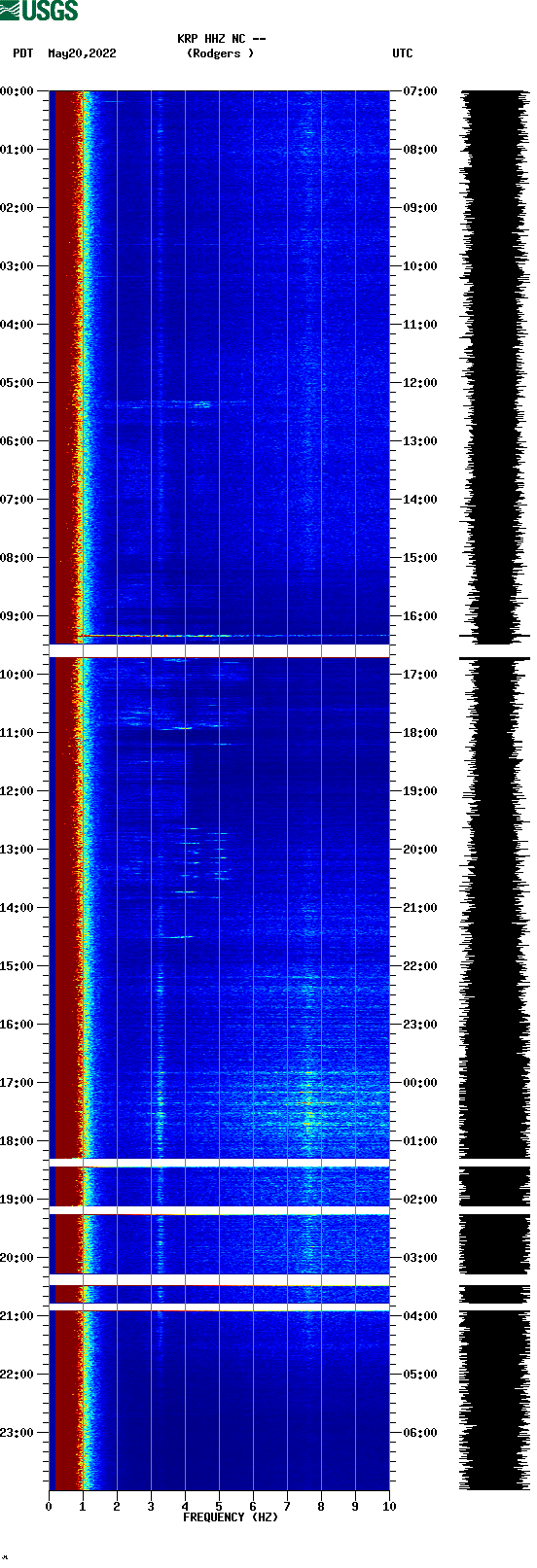Select the 10:00 PDT time label
The image size is (537, 1568).
pos(18,675)
